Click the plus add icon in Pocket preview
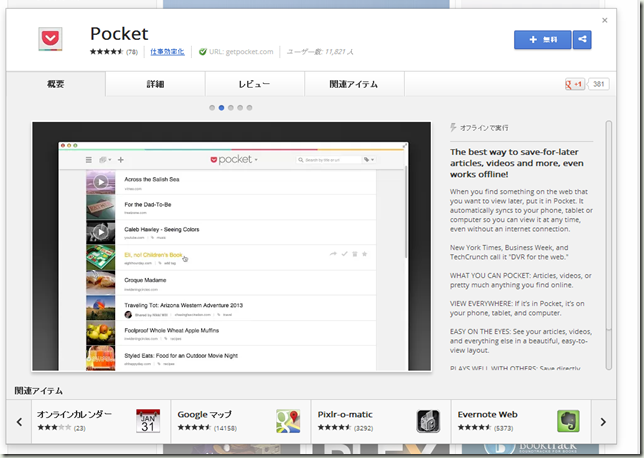The width and height of the screenshot is (644, 458). click(x=121, y=160)
